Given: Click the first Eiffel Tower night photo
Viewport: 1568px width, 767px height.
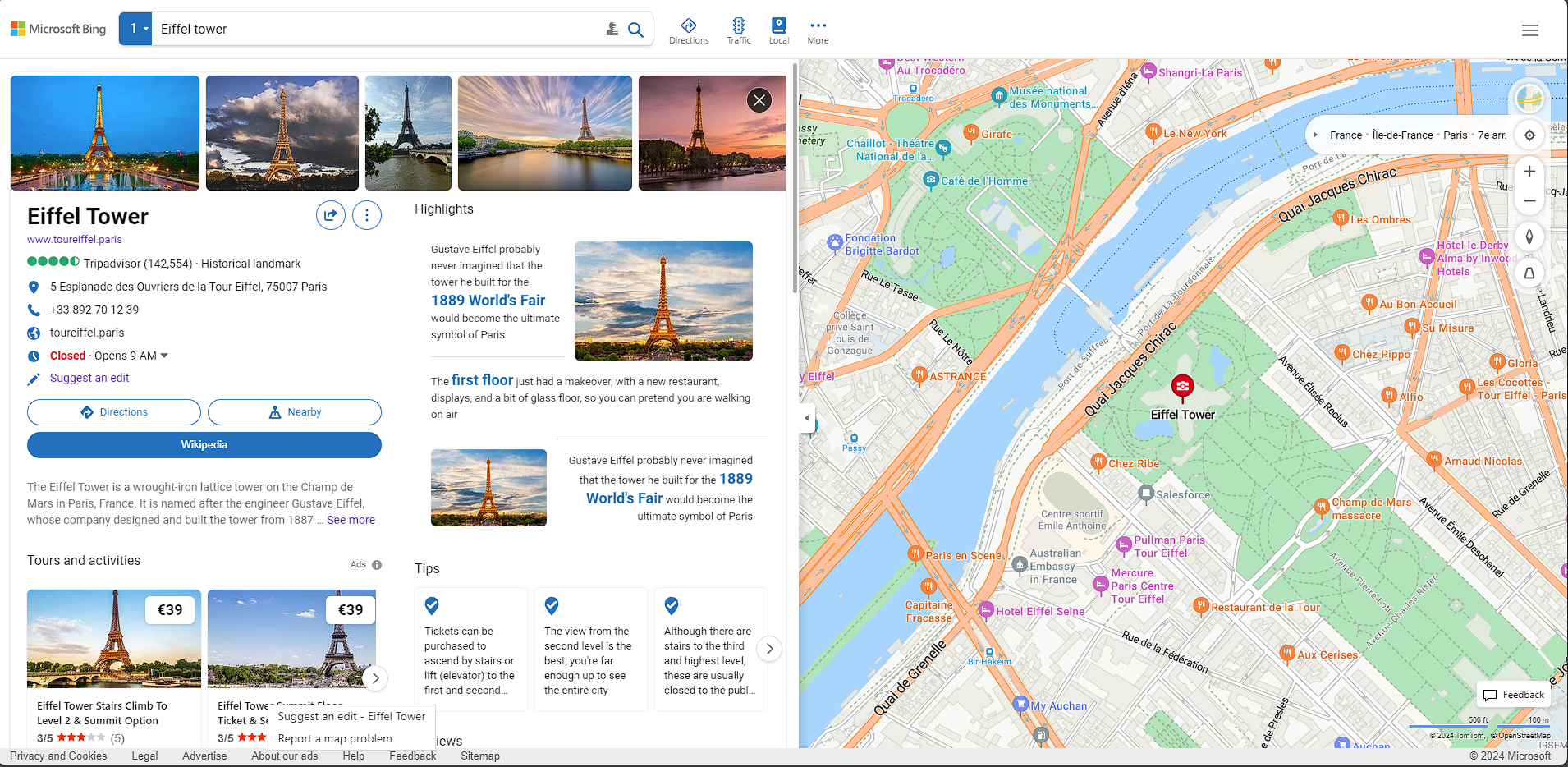Looking at the screenshot, I should [105, 133].
